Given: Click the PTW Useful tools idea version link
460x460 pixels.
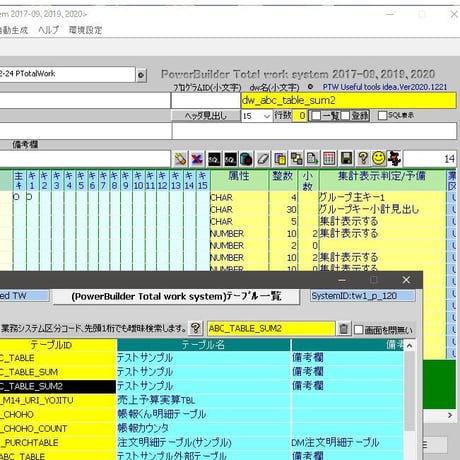Looking at the screenshot, I should (385, 87).
